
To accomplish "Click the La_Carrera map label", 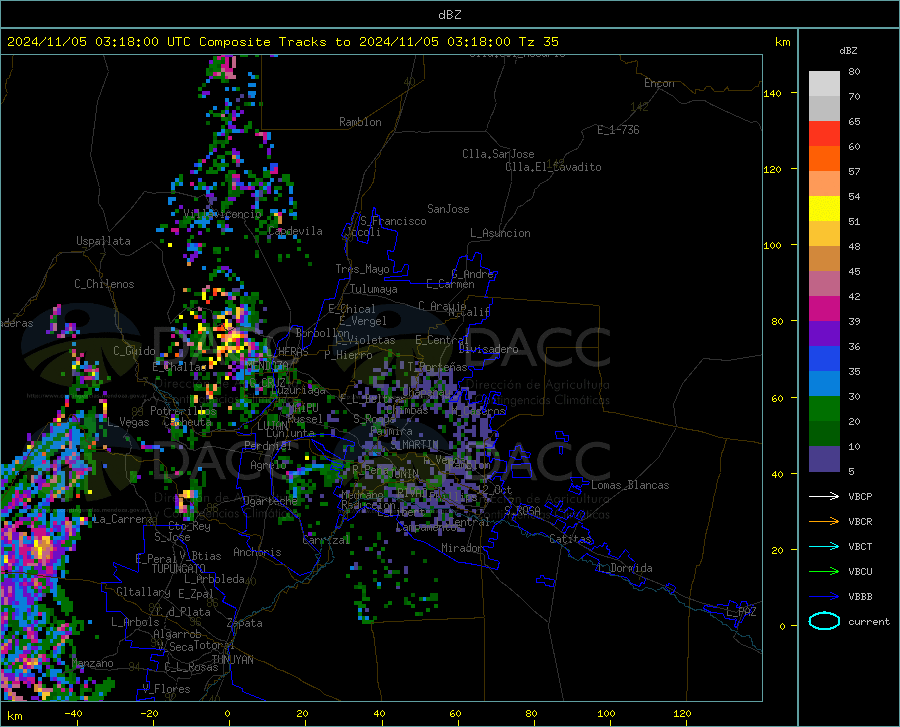I will point(123,519).
